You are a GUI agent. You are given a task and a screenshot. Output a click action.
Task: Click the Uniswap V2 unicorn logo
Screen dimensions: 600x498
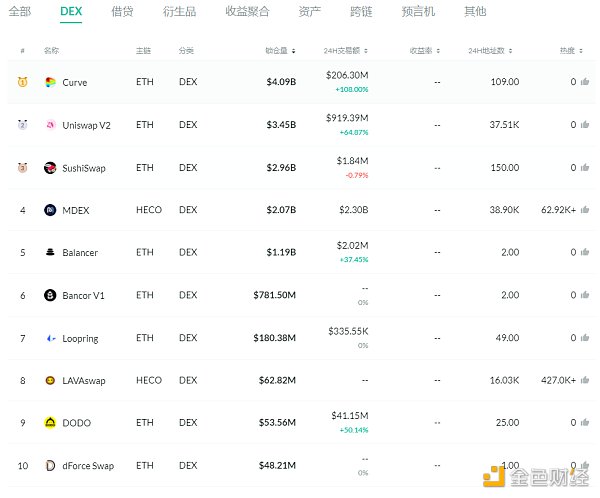50,125
